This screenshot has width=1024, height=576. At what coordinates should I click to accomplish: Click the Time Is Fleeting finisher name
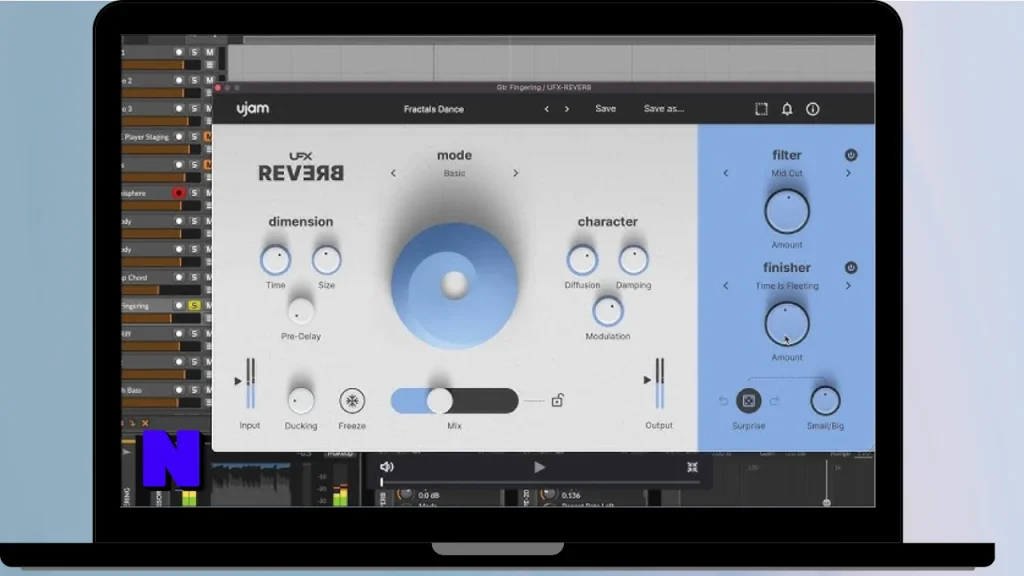click(787, 286)
